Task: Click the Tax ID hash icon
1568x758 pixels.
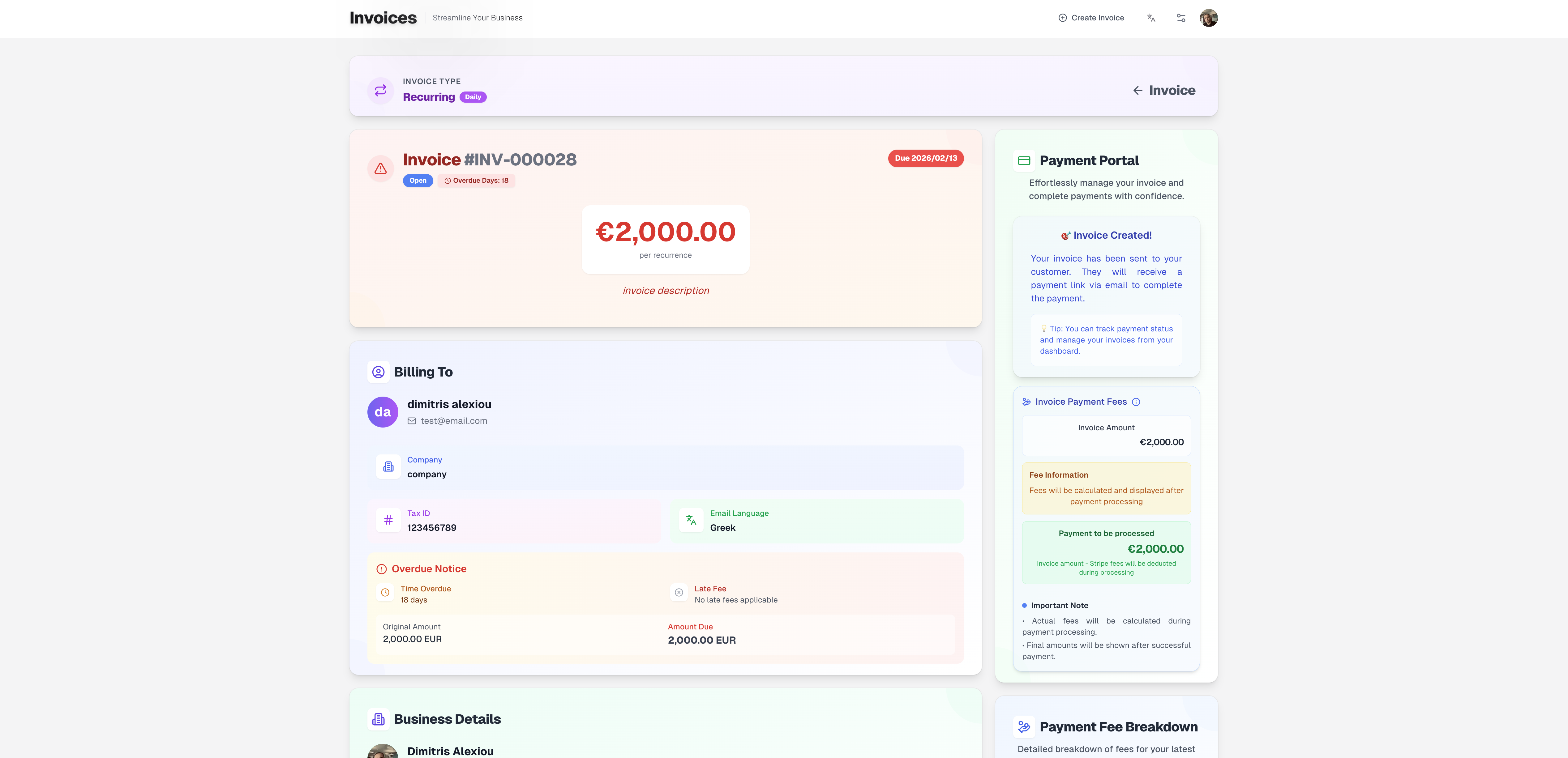Action: click(388, 520)
